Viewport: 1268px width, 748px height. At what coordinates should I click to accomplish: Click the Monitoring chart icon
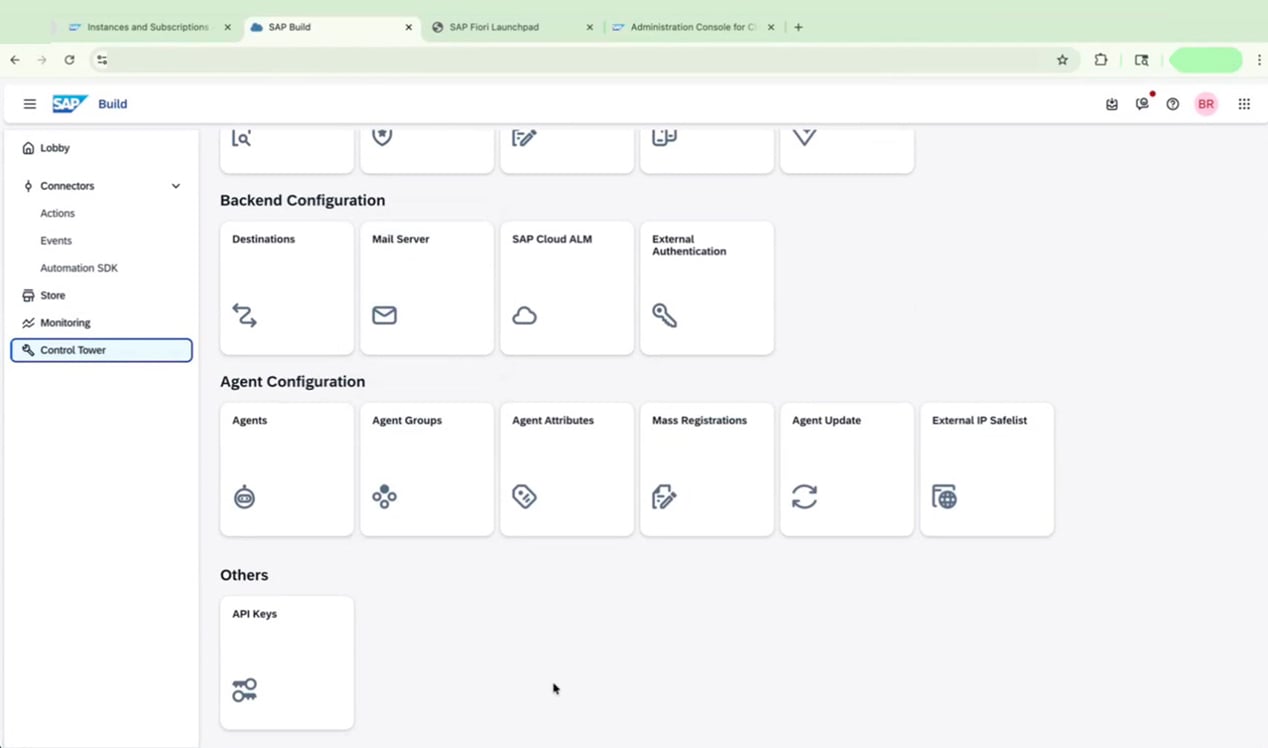[x=28, y=323]
